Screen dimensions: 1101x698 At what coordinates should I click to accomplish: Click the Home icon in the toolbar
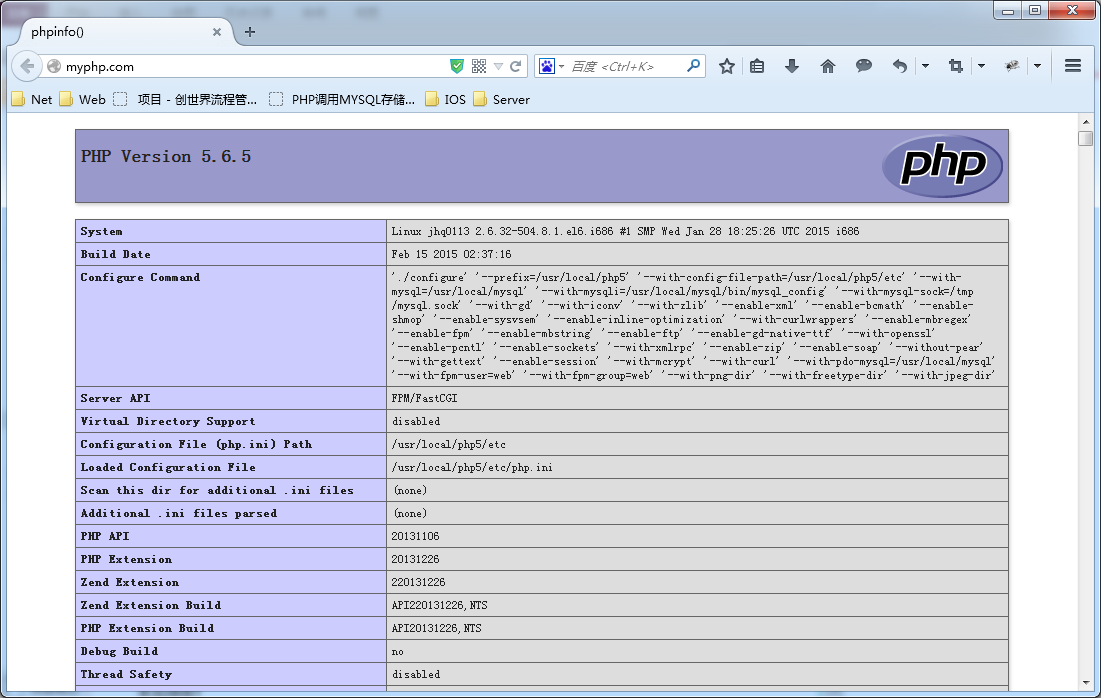(x=827, y=65)
